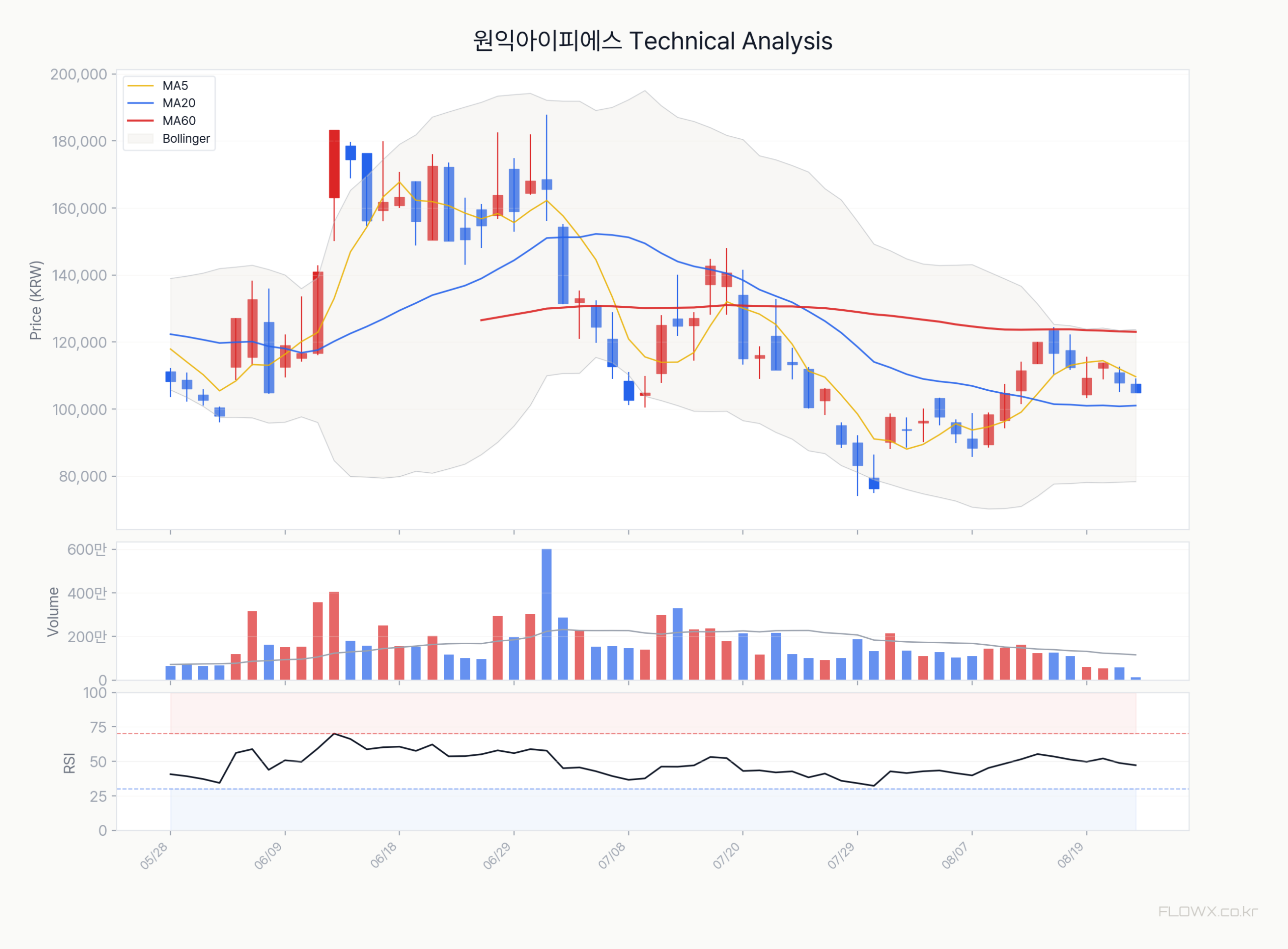Click the 07/29 date label
1288x949 pixels.
coord(841,855)
